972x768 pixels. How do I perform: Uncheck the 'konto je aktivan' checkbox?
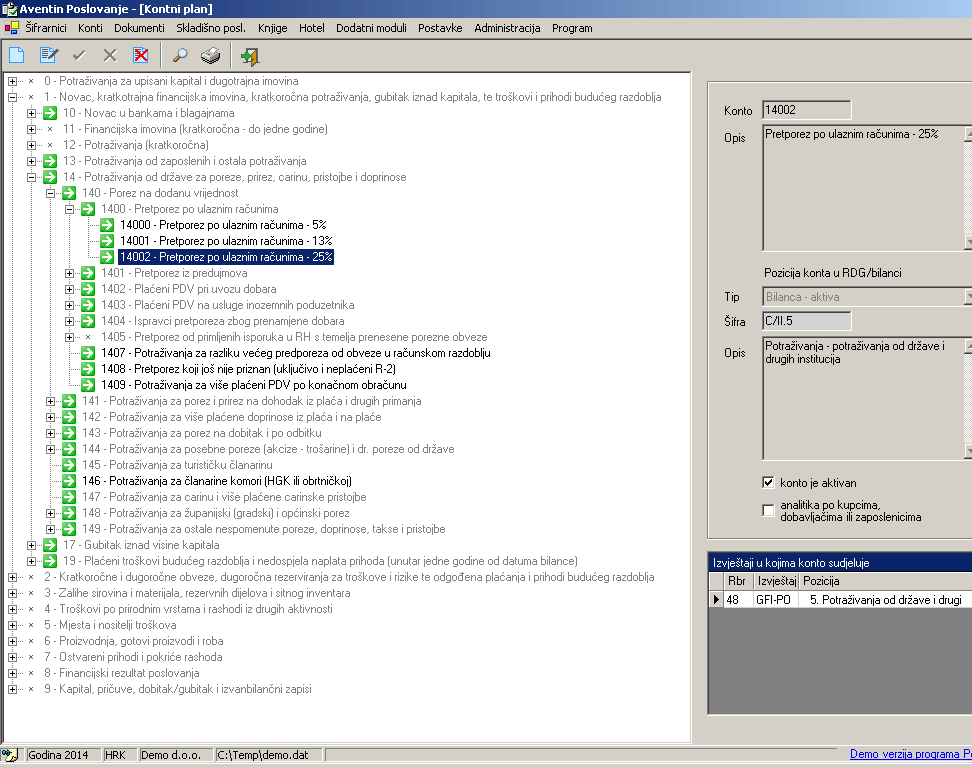(x=768, y=483)
